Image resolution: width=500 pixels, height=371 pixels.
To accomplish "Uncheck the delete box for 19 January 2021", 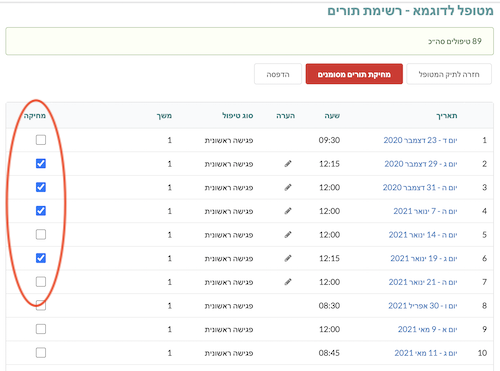I will (x=41, y=258).
